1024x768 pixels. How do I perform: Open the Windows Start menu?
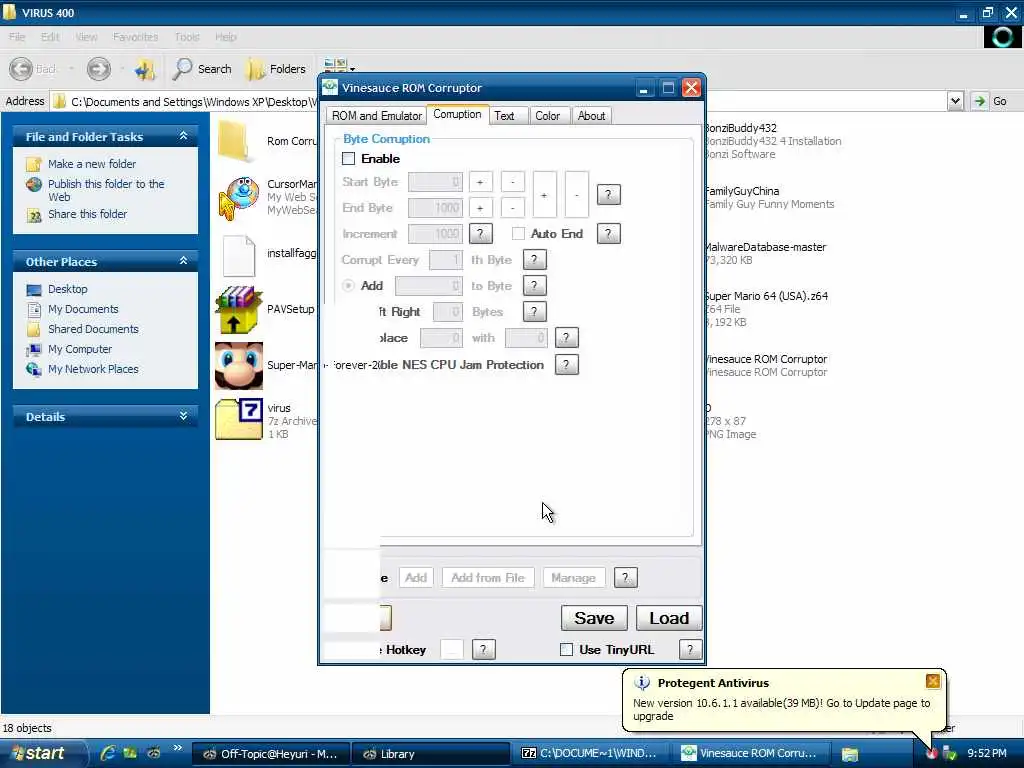coord(43,754)
